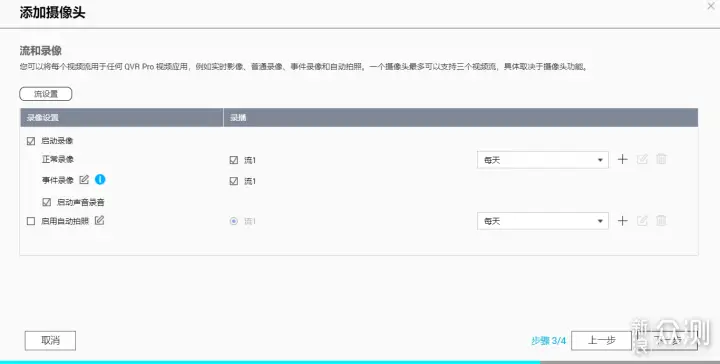Add a schedule in the 启用自动拍照 row
Screen dimensions: 720x364
[x=622, y=221]
